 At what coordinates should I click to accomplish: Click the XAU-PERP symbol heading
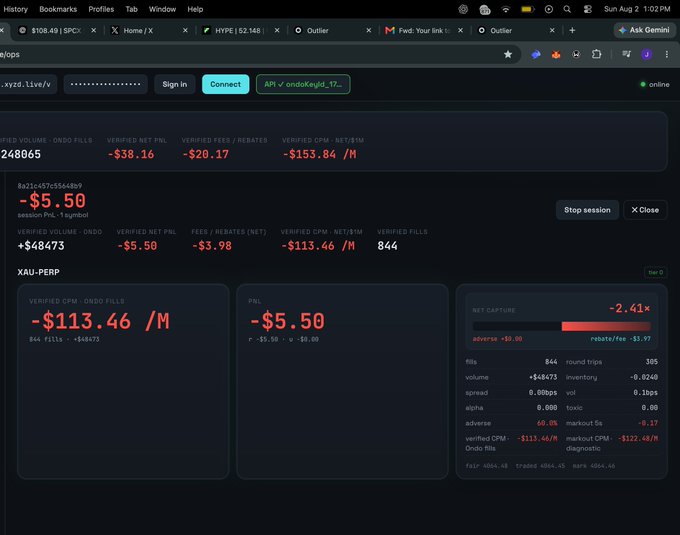tap(39, 272)
